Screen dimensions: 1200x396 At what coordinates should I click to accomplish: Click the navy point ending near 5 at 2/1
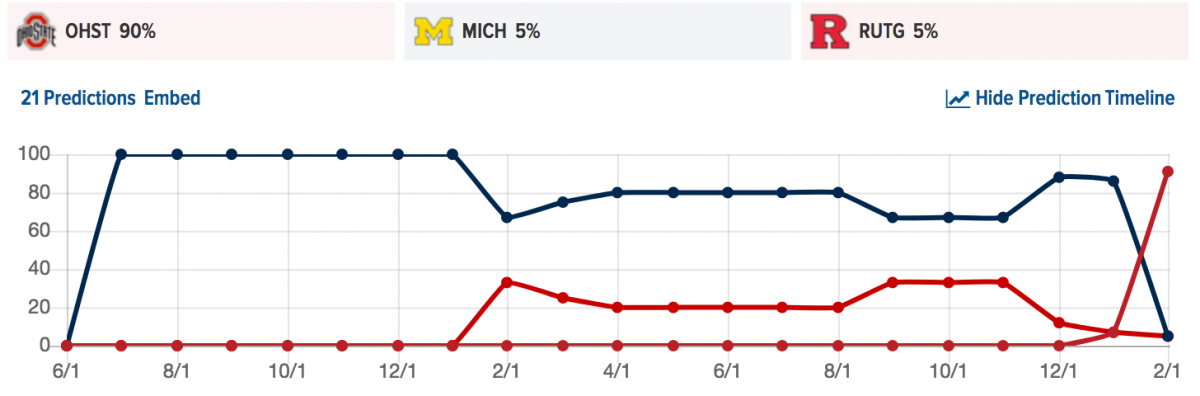[x=1168, y=336]
